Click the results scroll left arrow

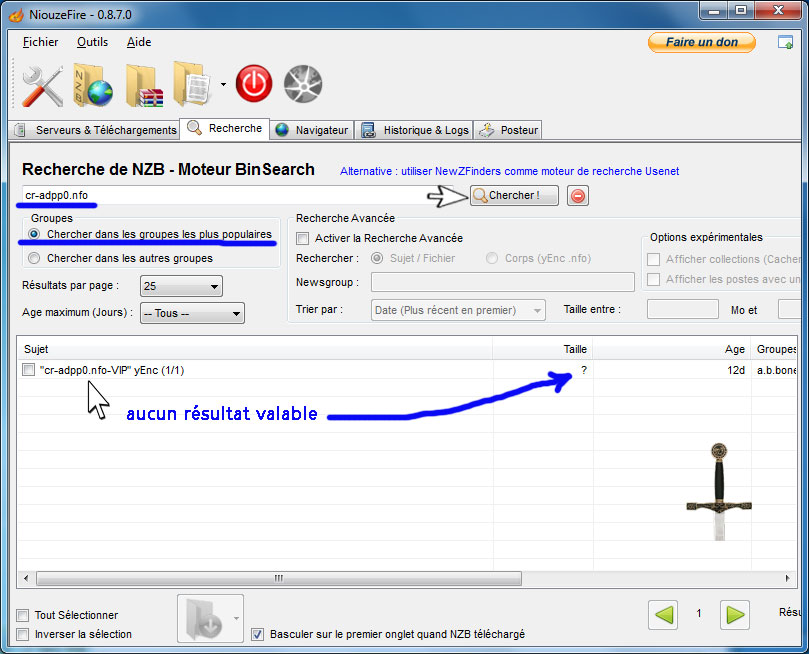tap(26, 578)
